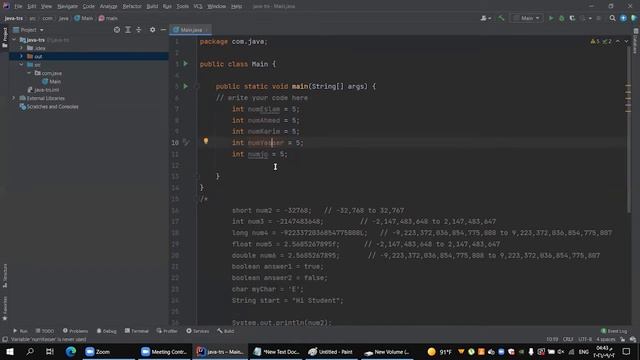Open the Problems tool window
Viewport: 640px width, 360px height.
point(76,331)
